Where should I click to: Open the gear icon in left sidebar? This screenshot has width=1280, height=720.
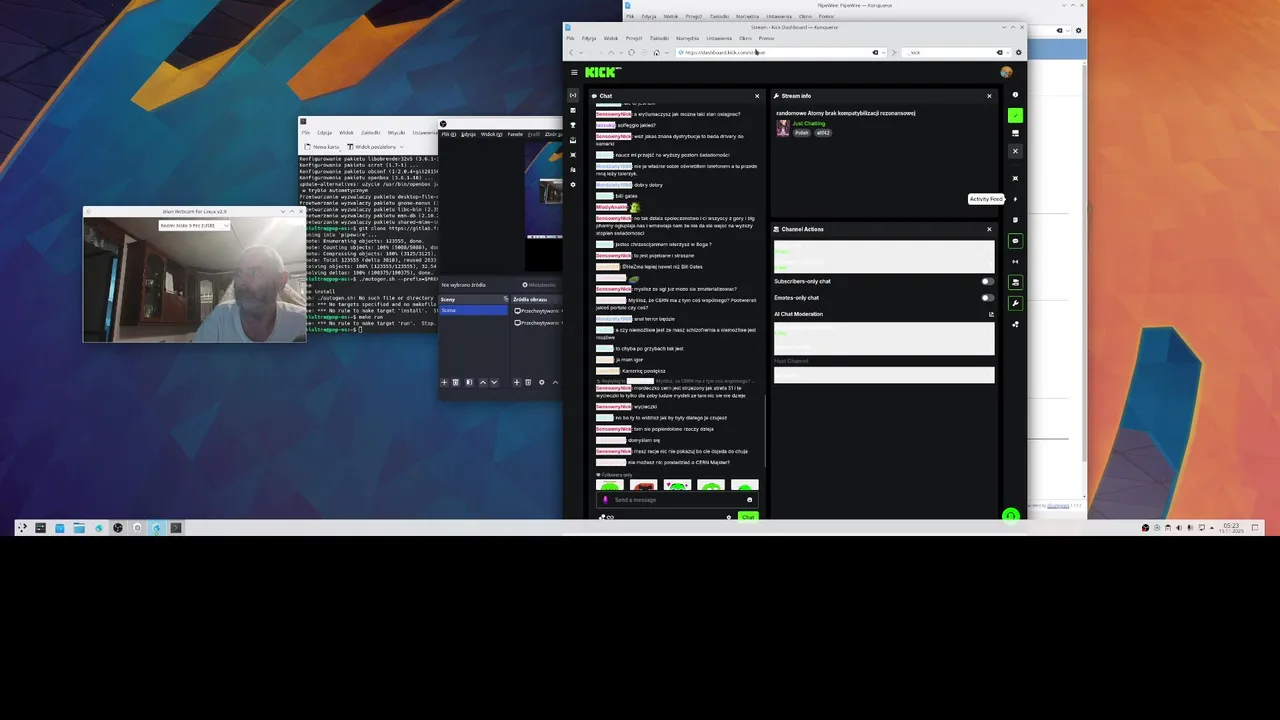(573, 185)
